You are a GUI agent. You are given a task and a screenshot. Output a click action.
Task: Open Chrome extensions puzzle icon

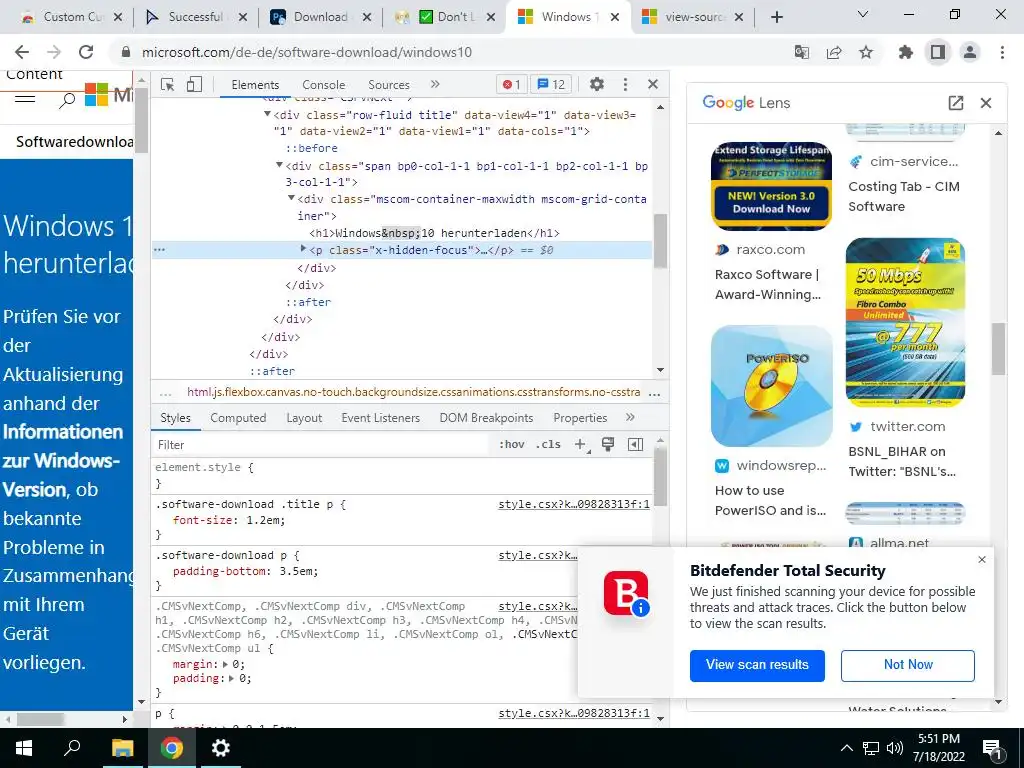pos(906,52)
